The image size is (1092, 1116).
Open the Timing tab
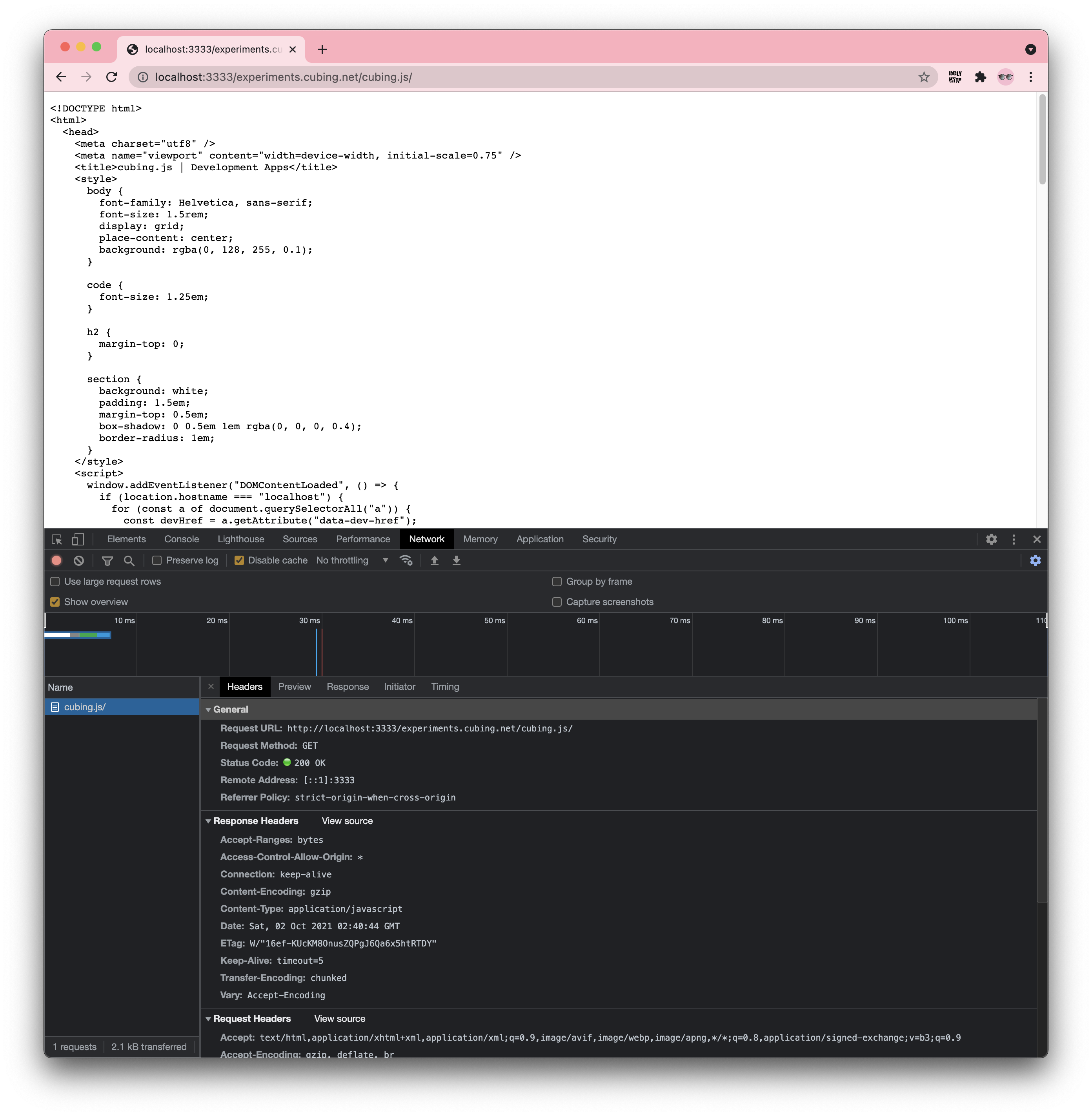coord(445,687)
